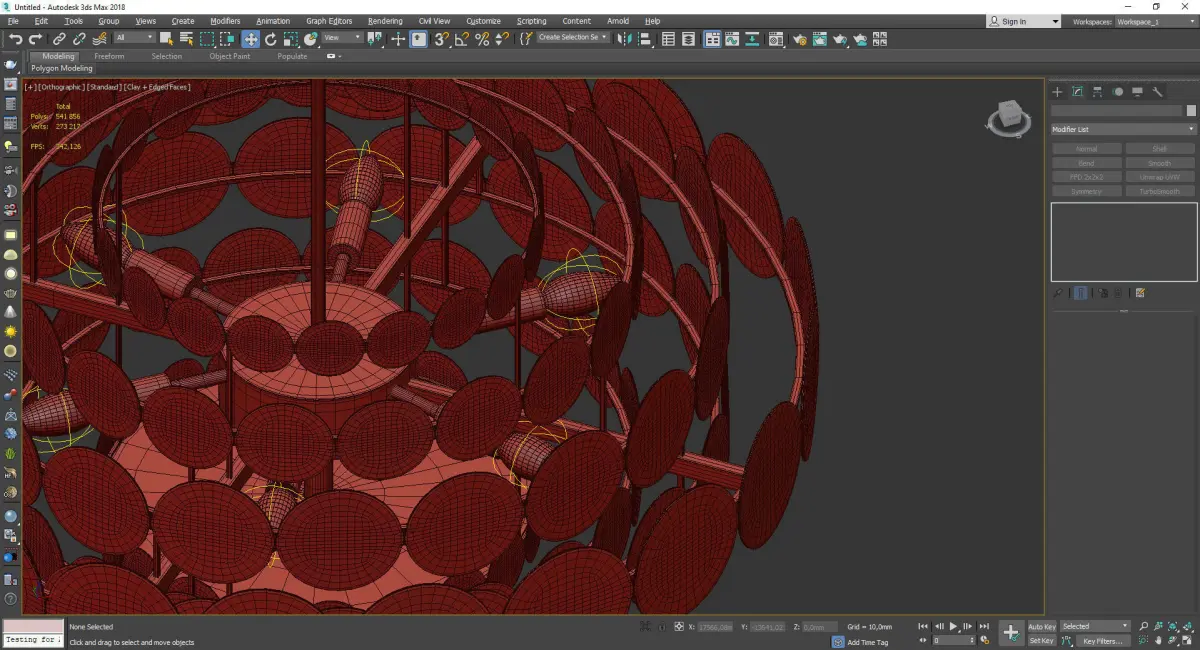Toggle Window/Crossing selection mode

point(227,39)
